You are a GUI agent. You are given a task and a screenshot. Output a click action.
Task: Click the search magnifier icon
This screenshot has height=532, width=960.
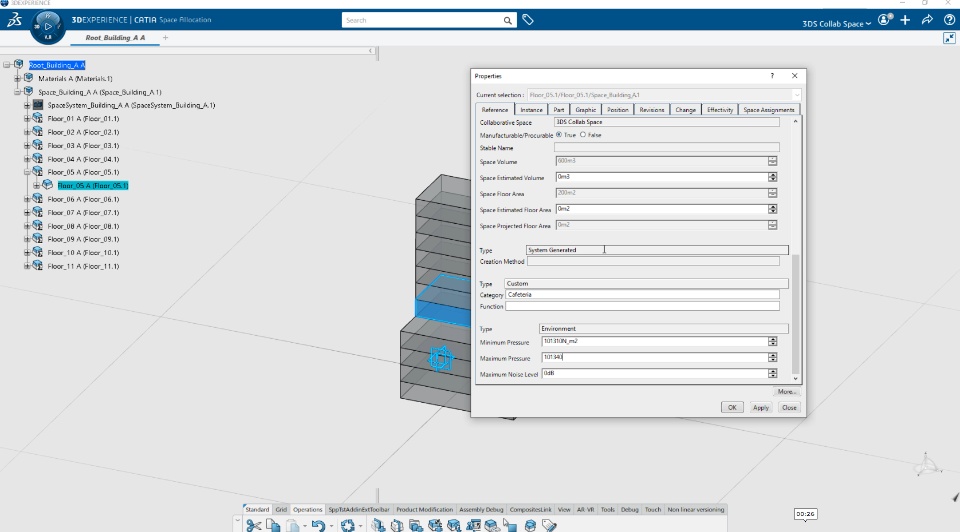coord(508,20)
